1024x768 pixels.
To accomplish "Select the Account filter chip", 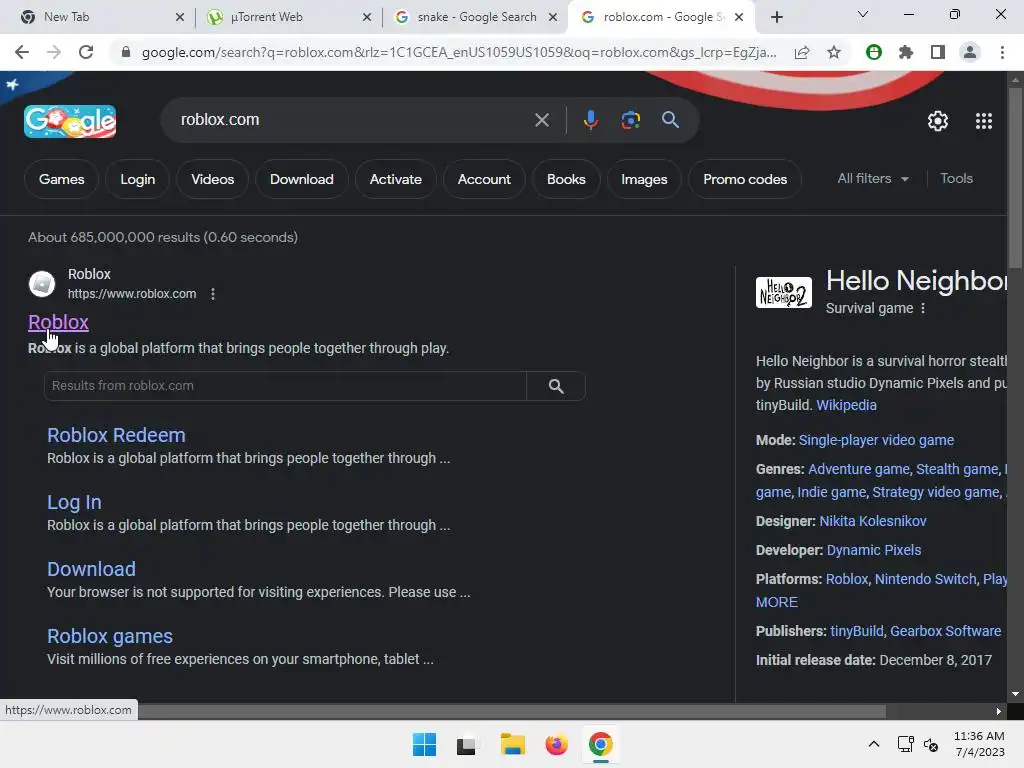I will tap(484, 180).
